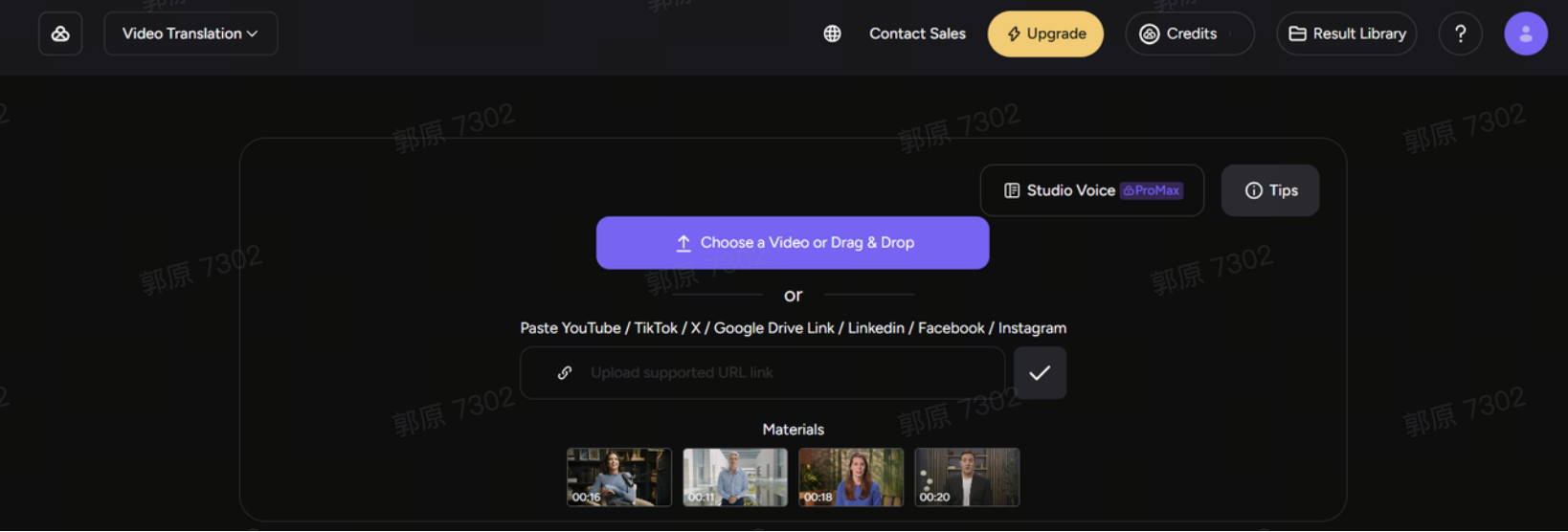The height and width of the screenshot is (532, 1568).
Task: Open the globe language selector
Action: (832, 33)
